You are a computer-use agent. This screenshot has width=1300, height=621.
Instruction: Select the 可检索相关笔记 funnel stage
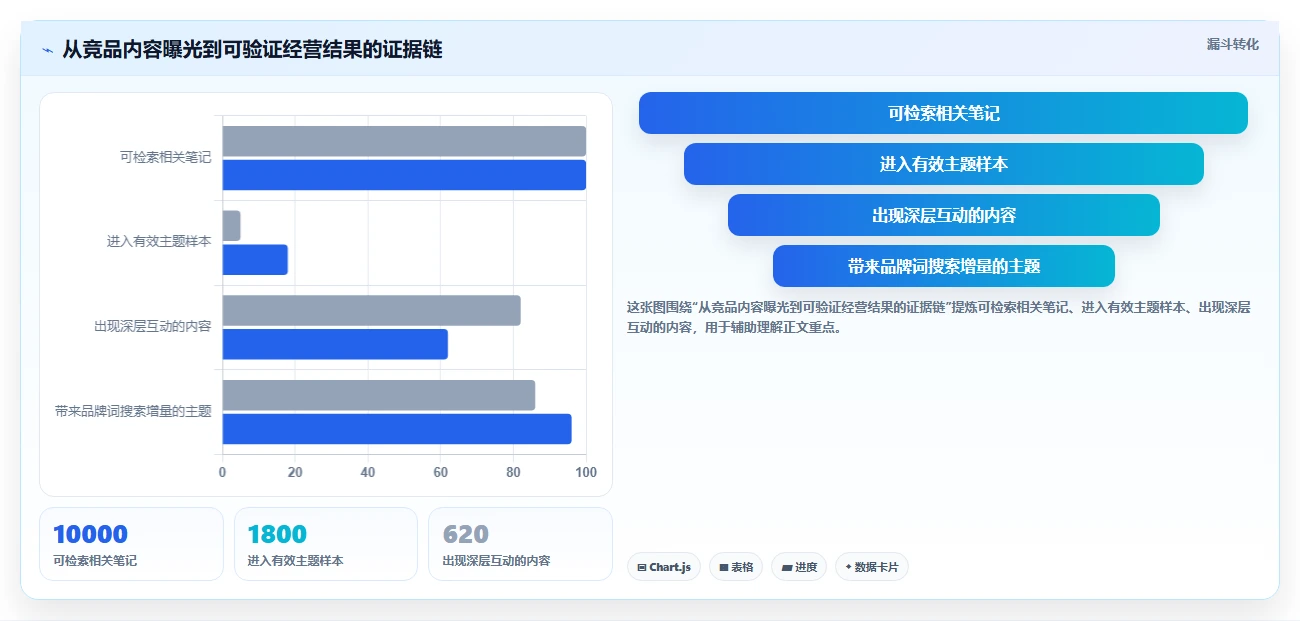pos(943,113)
